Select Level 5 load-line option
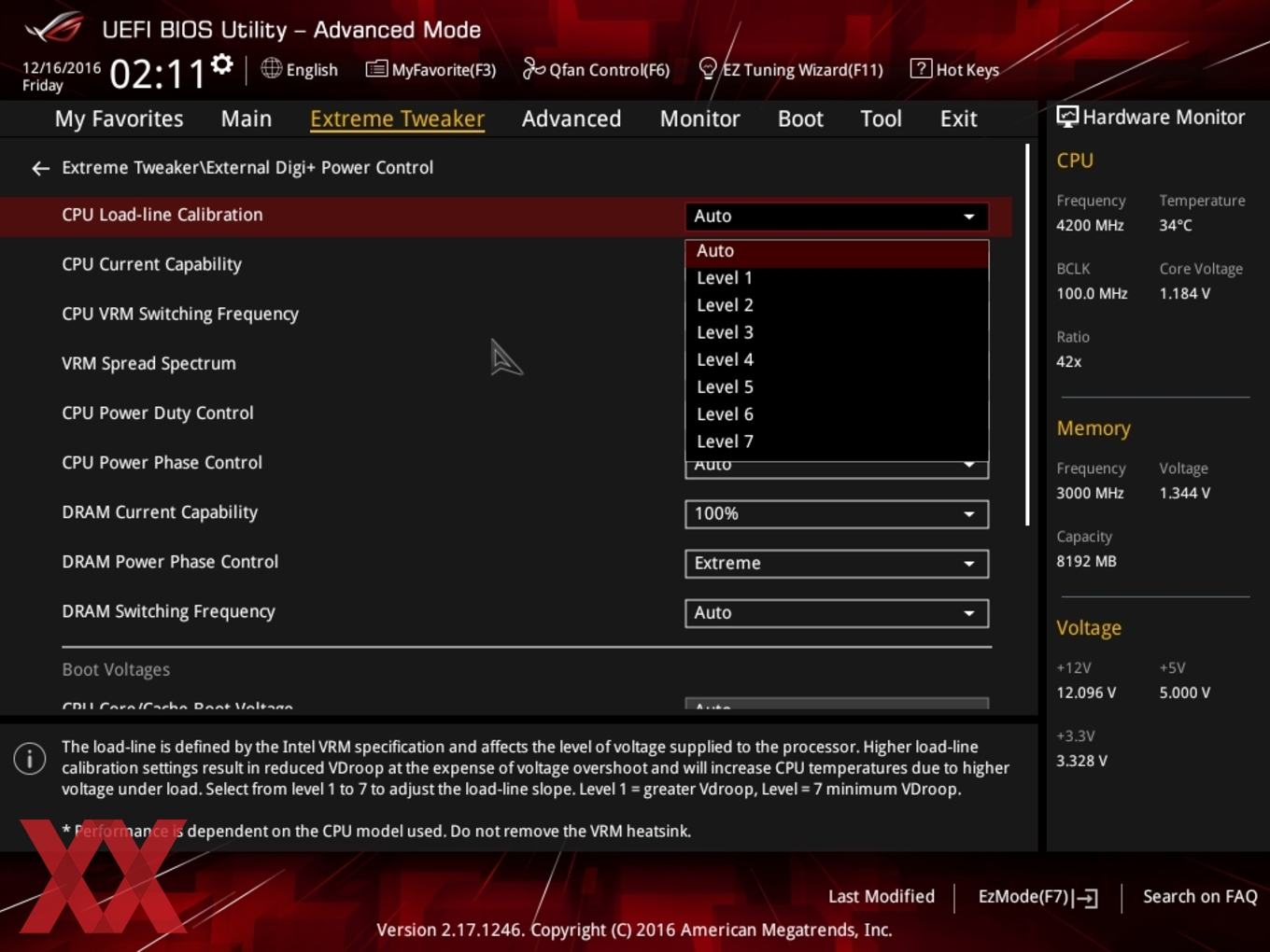 (x=837, y=386)
